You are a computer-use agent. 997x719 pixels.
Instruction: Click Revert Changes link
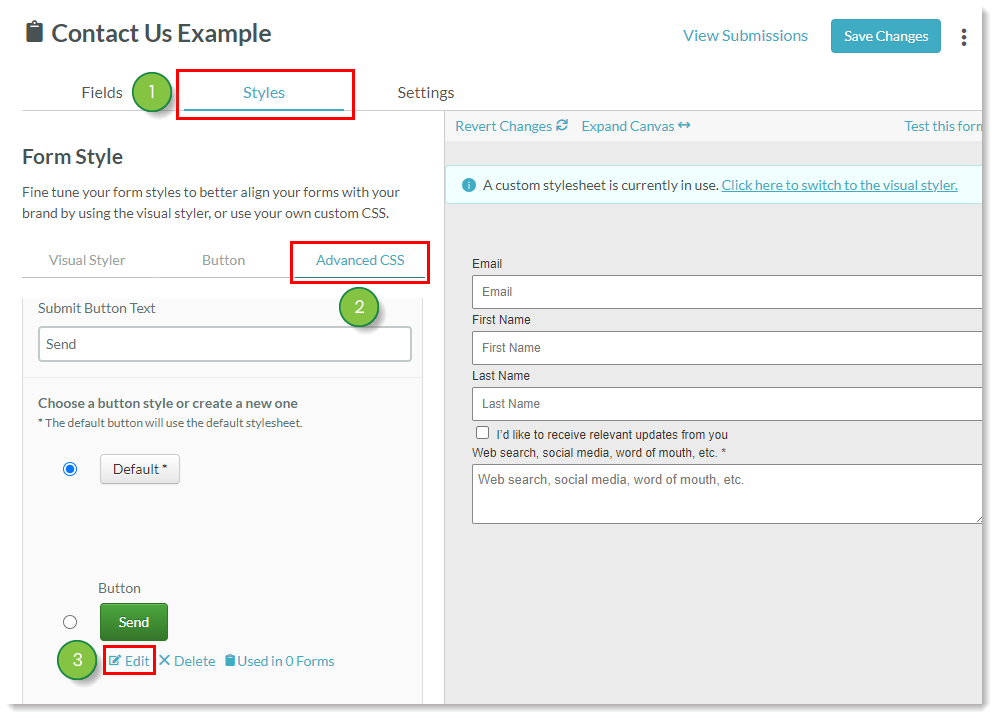[511, 126]
